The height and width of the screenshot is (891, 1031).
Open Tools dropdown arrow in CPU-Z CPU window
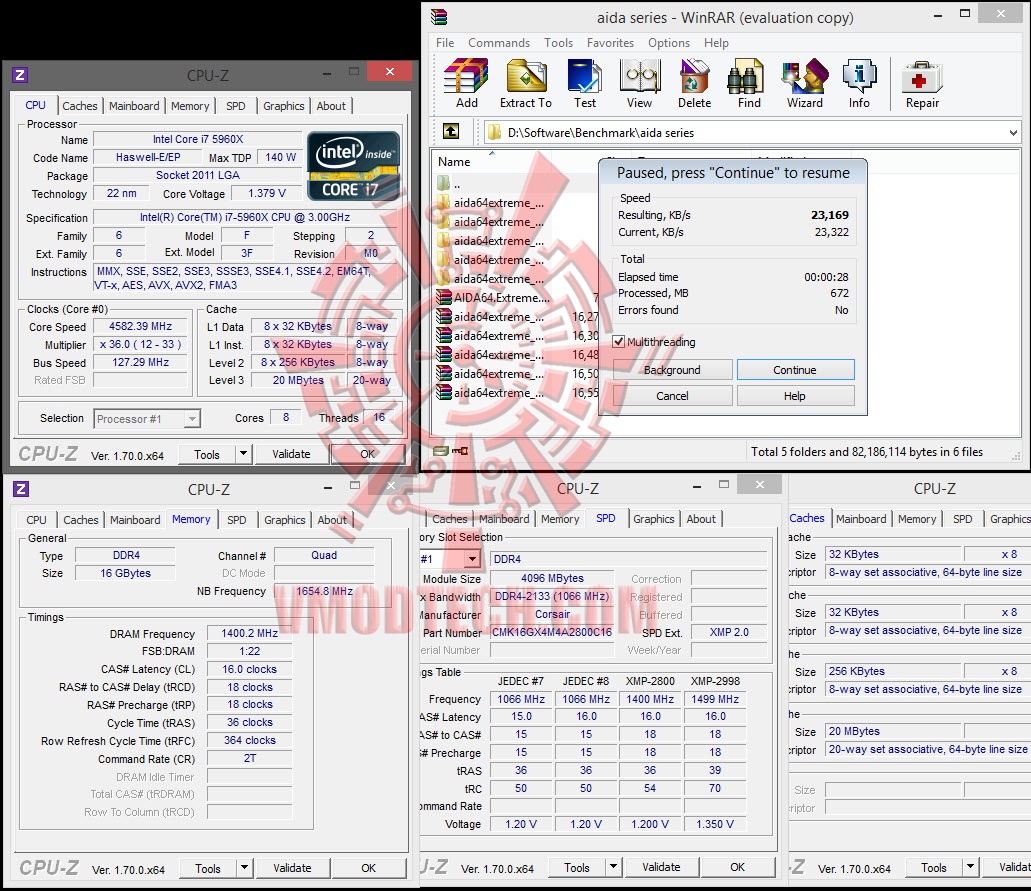pyautogui.click(x=243, y=454)
